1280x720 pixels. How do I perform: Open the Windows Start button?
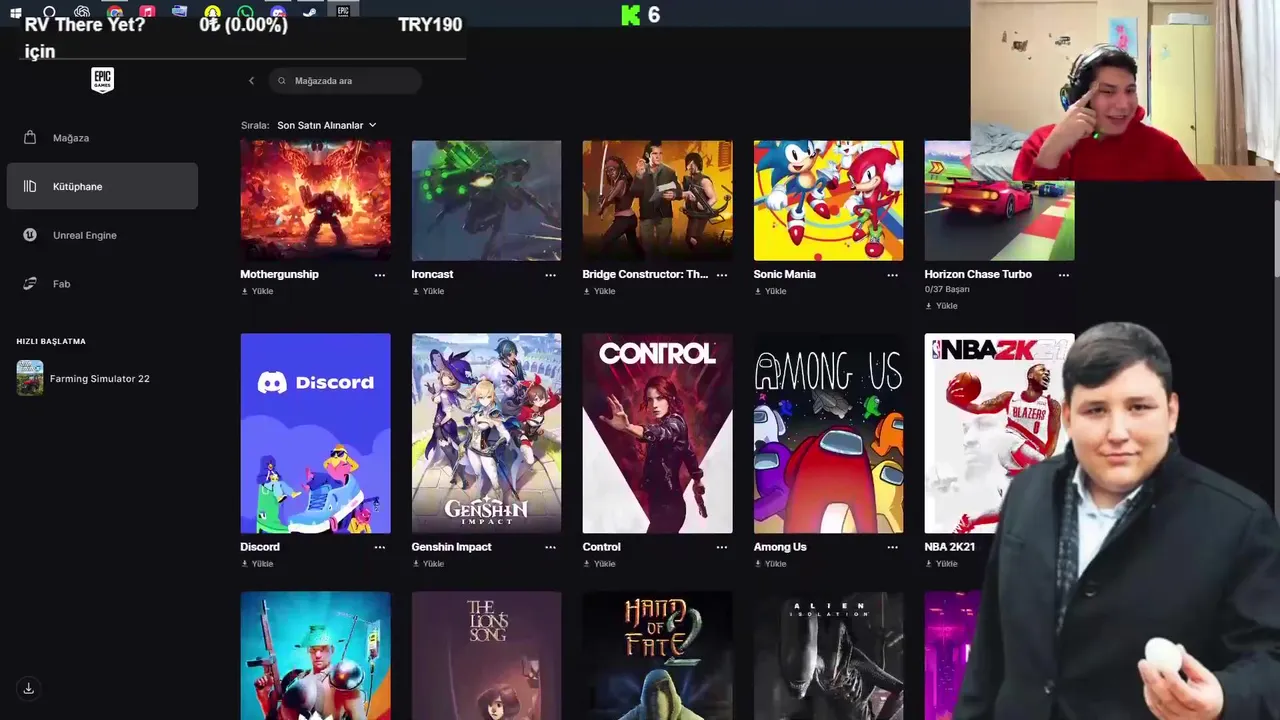(x=16, y=12)
